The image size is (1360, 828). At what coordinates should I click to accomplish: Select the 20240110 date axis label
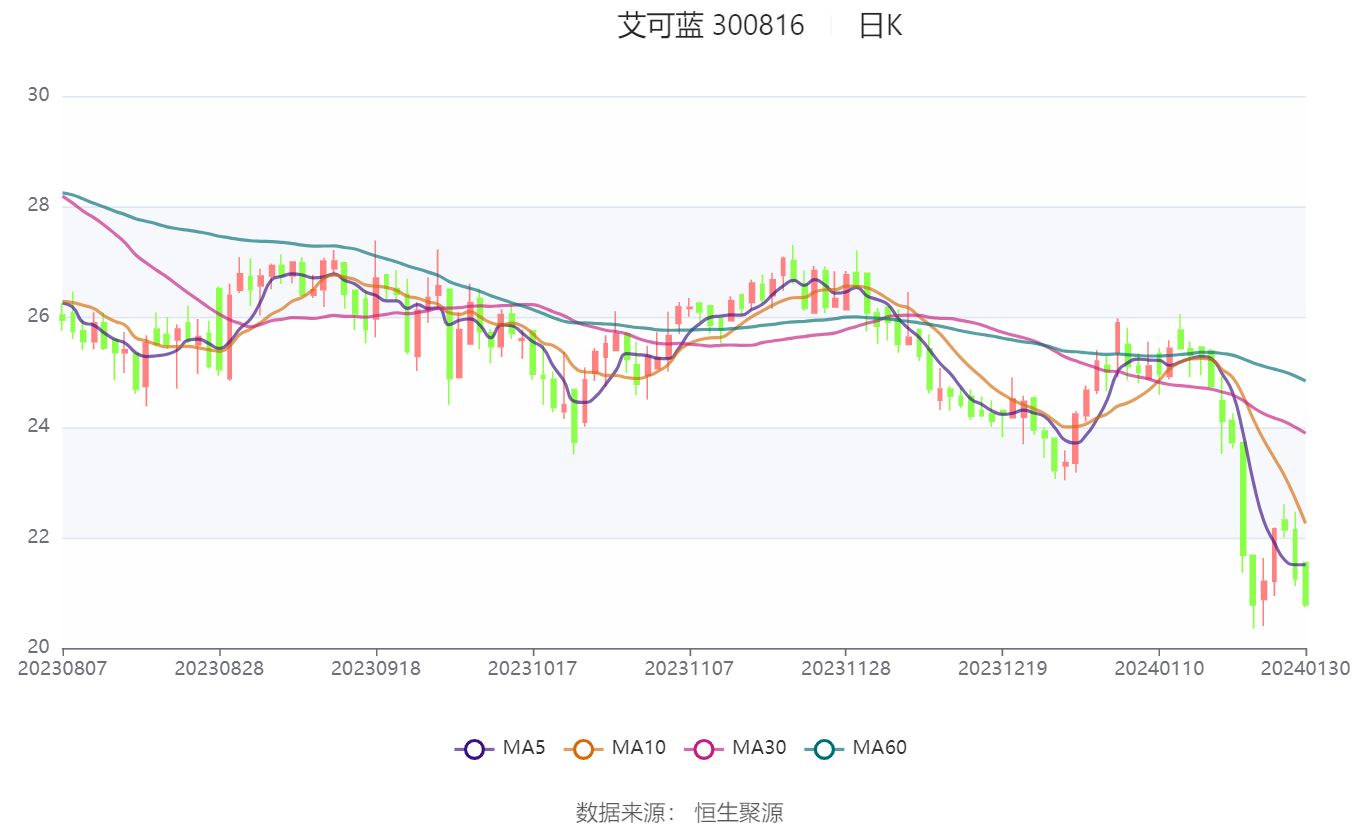pyautogui.click(x=1159, y=668)
